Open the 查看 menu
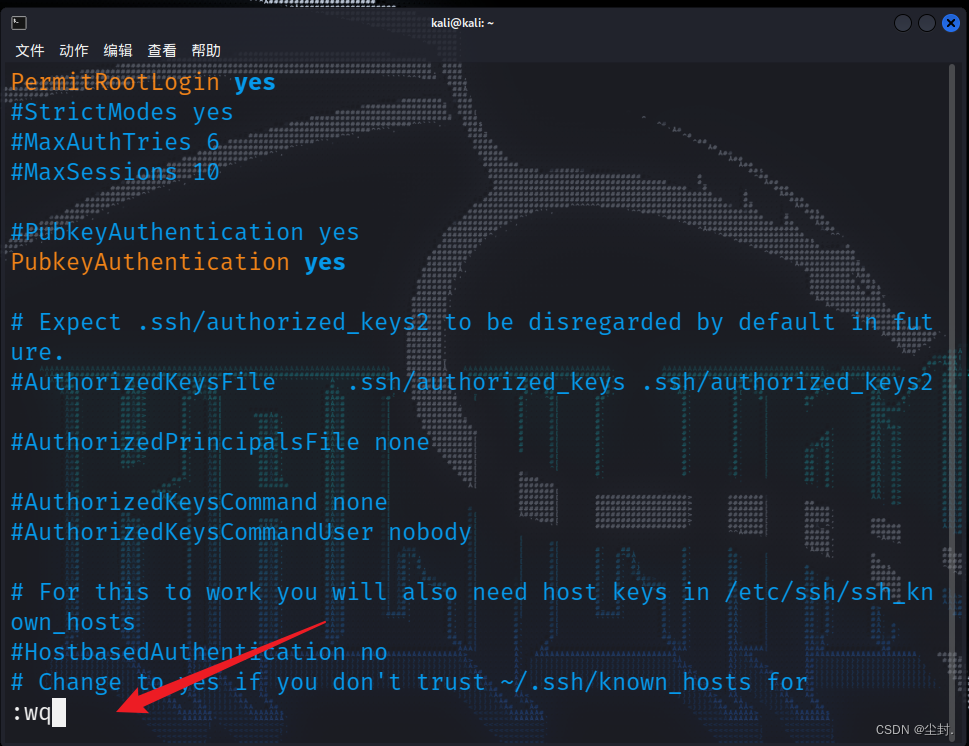969x746 pixels. tap(161, 50)
